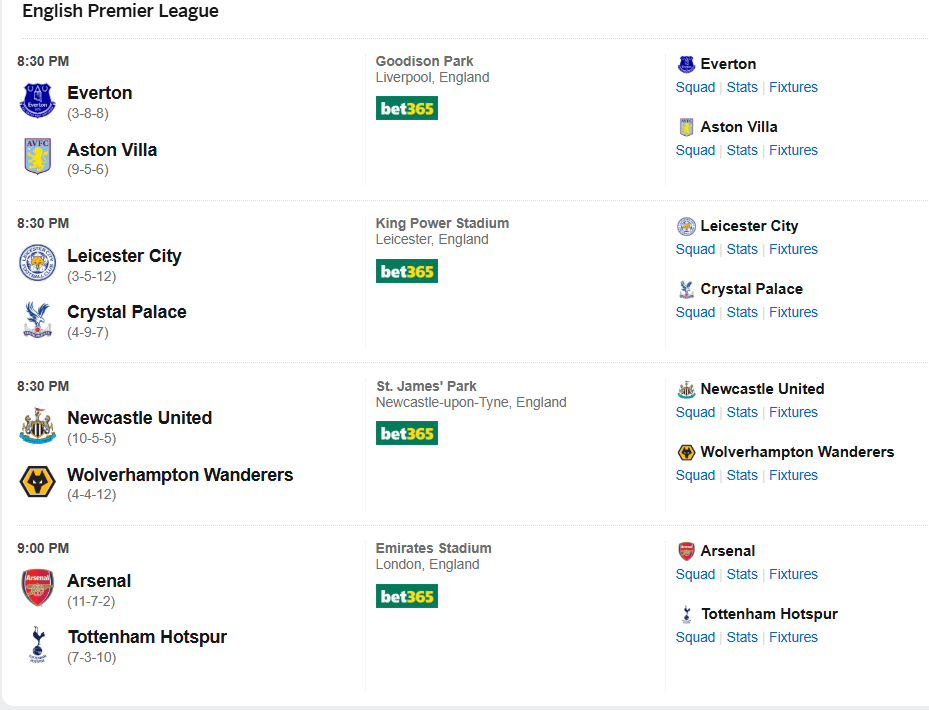Click the bet365 logo under King Power Stadium
Image resolution: width=929 pixels, height=710 pixels.
tap(407, 271)
